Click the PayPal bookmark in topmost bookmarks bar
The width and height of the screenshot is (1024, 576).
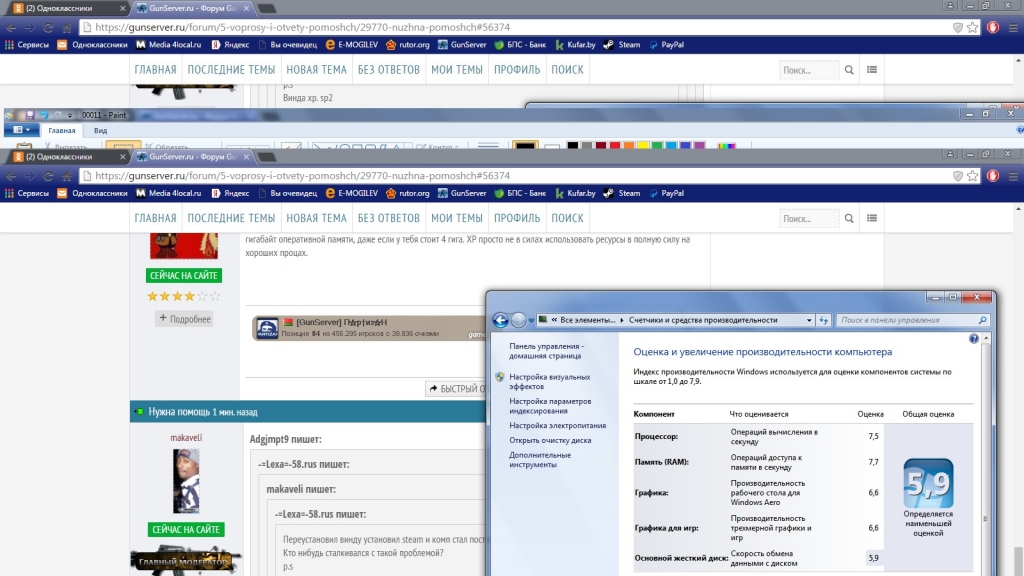pos(666,45)
